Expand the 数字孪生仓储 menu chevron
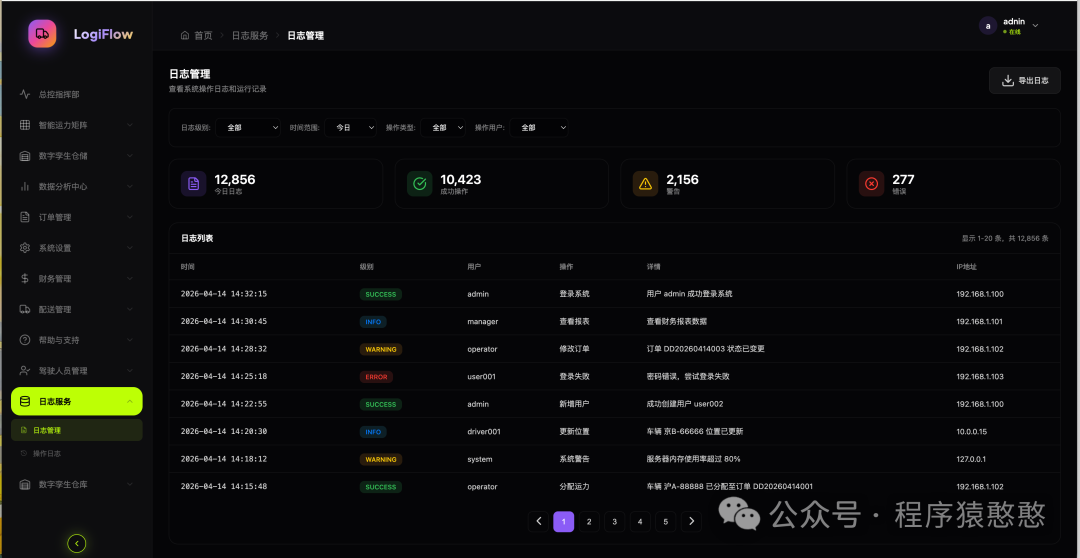The image size is (1080, 558). (130, 156)
